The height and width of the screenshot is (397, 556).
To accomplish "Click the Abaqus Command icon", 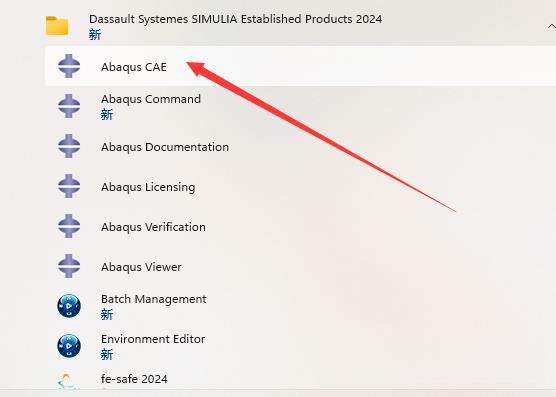I will click(69, 106).
